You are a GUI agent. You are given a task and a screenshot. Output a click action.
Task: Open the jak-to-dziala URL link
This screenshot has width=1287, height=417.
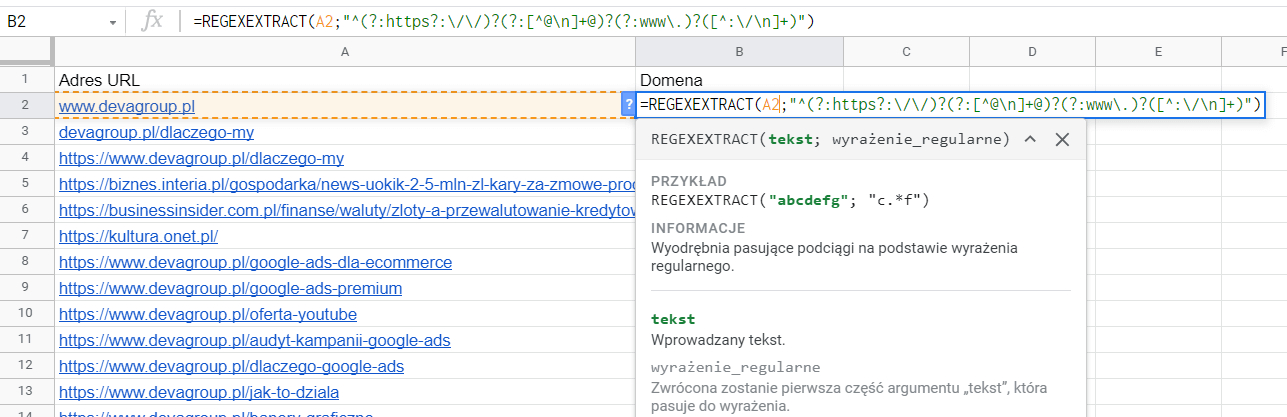tap(199, 392)
